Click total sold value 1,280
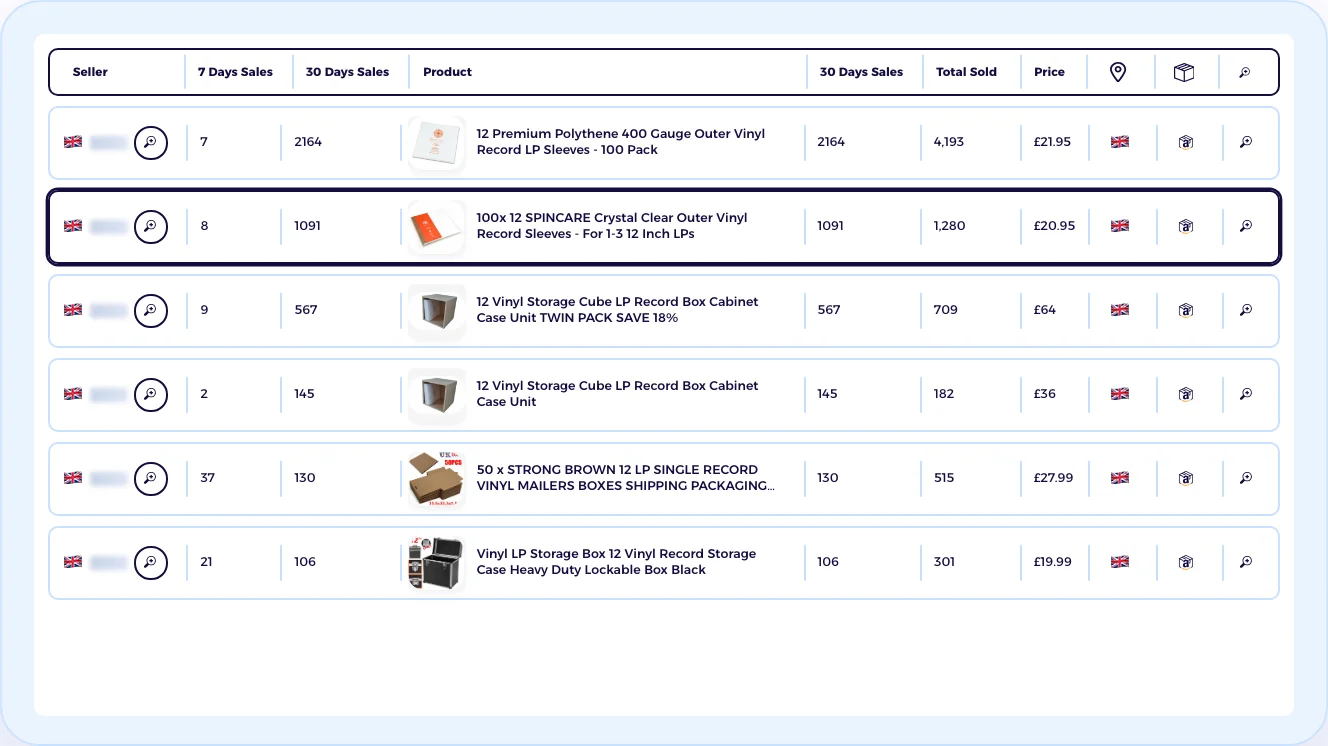 coord(950,226)
